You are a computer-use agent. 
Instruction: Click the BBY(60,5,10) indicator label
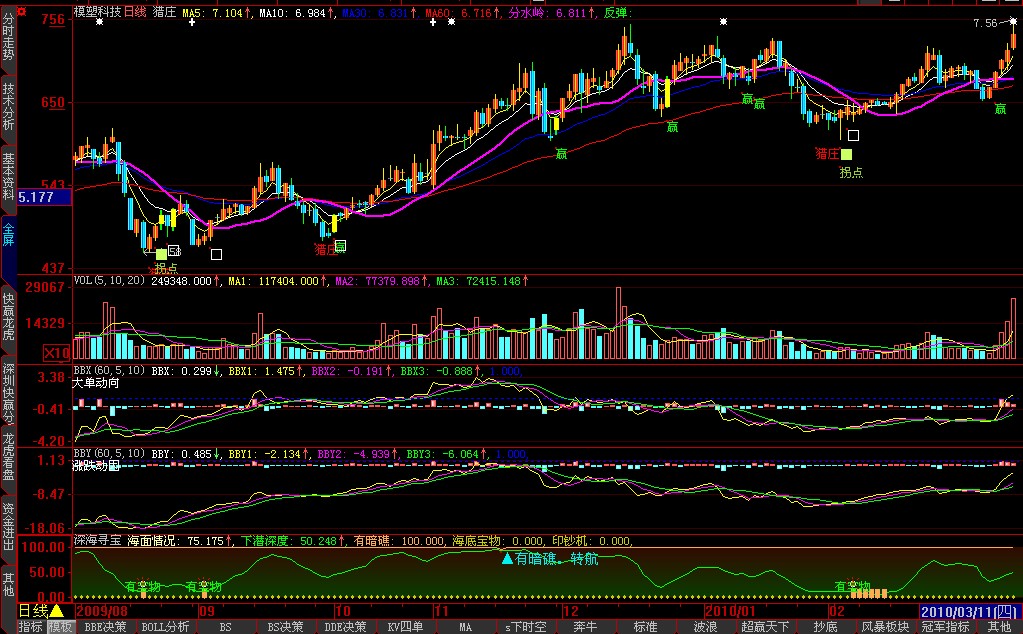pyautogui.click(x=110, y=453)
